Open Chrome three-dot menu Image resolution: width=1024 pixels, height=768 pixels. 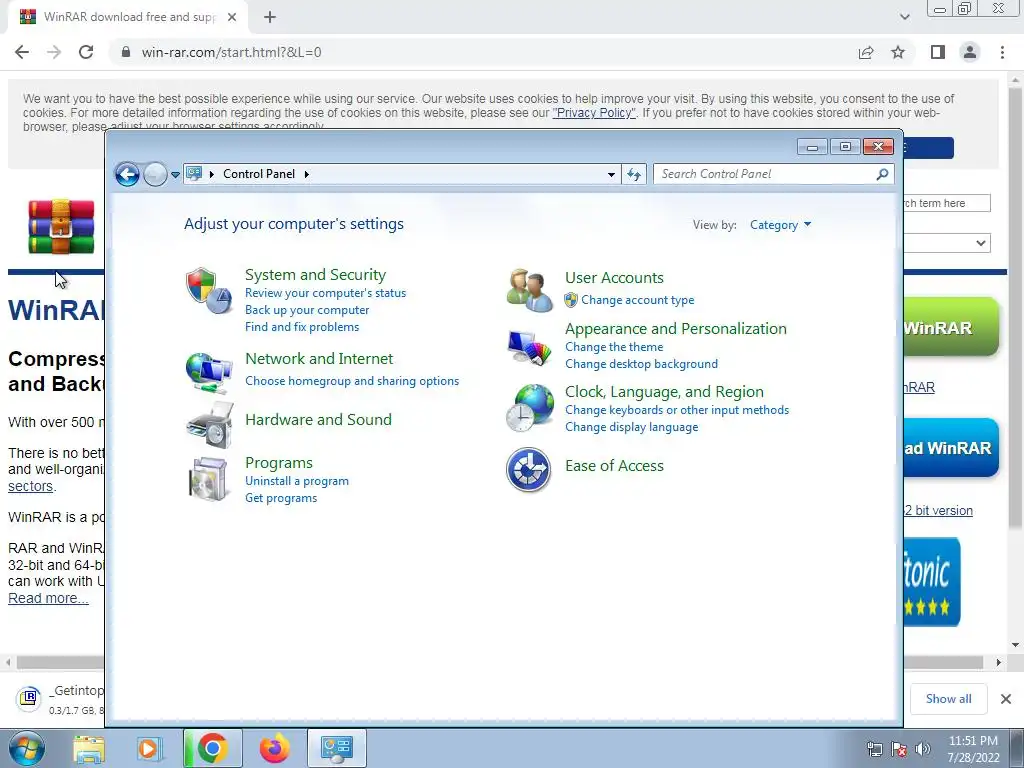[1002, 52]
